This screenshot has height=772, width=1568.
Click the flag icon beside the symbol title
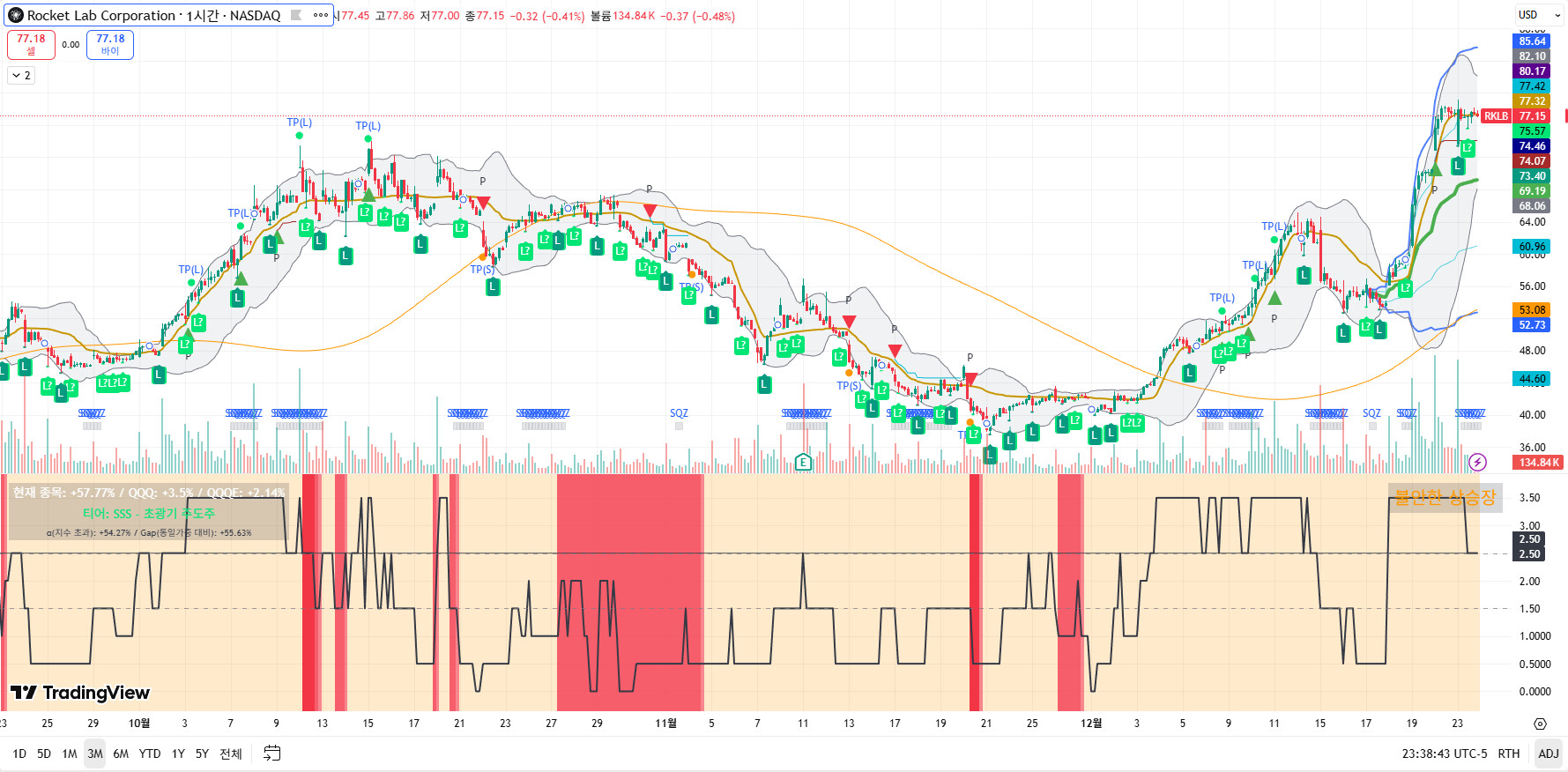296,15
